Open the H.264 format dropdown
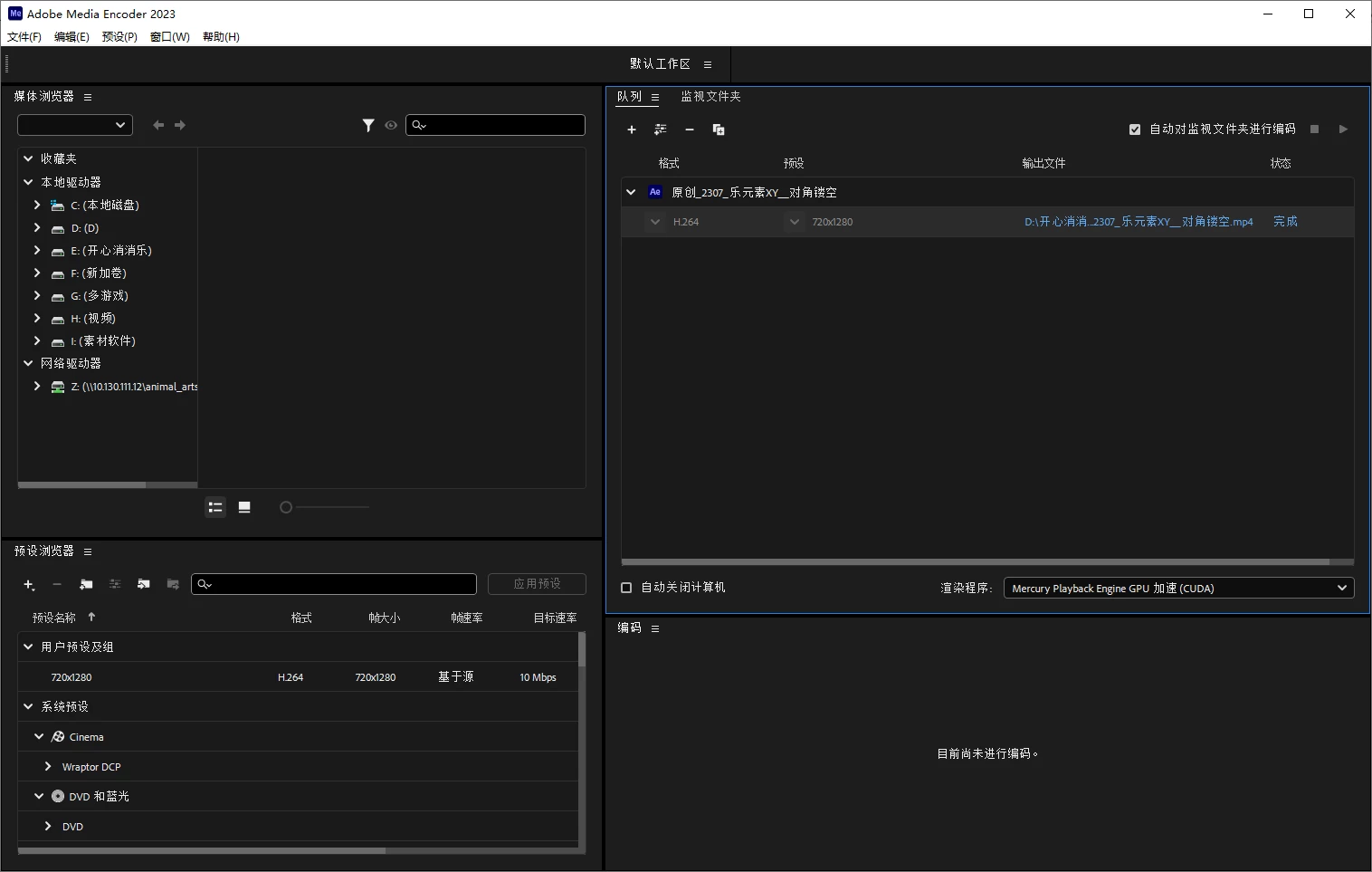This screenshot has height=872, width=1372. click(x=655, y=222)
